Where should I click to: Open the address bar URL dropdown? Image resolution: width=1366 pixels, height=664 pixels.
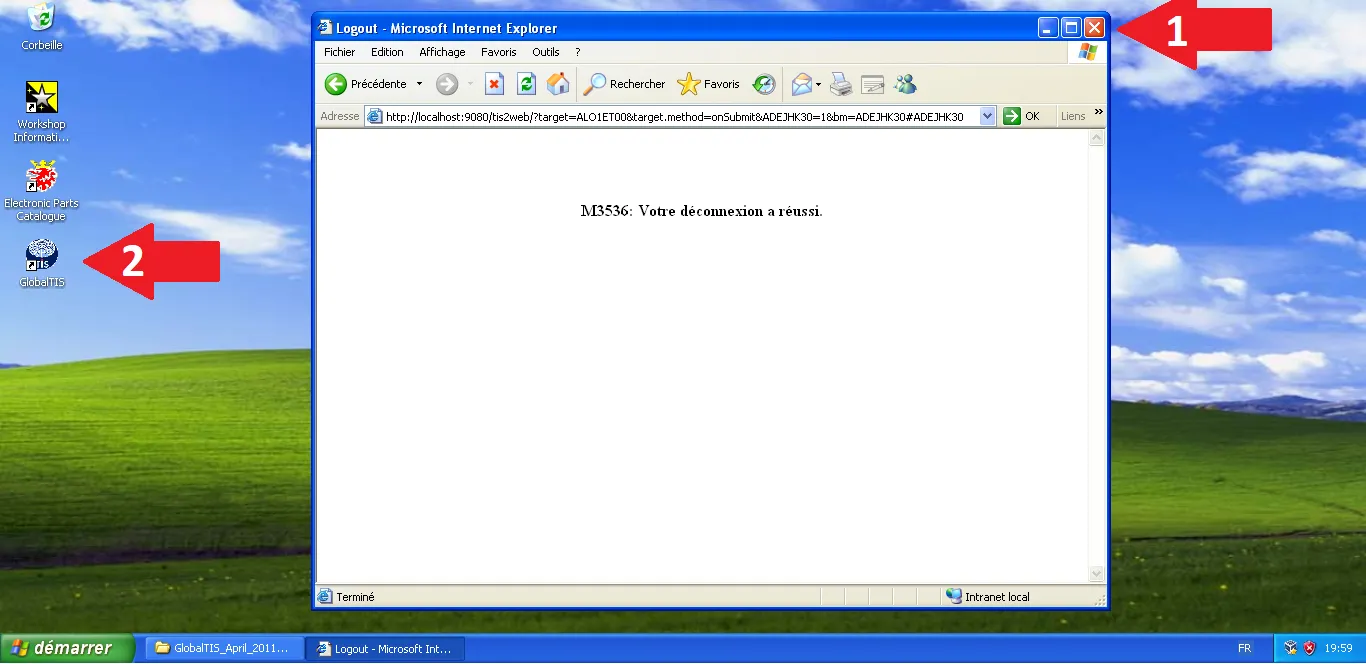988,117
